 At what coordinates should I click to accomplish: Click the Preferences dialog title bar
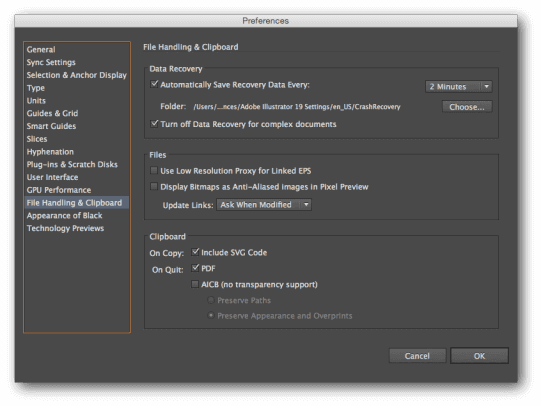(x=266, y=21)
